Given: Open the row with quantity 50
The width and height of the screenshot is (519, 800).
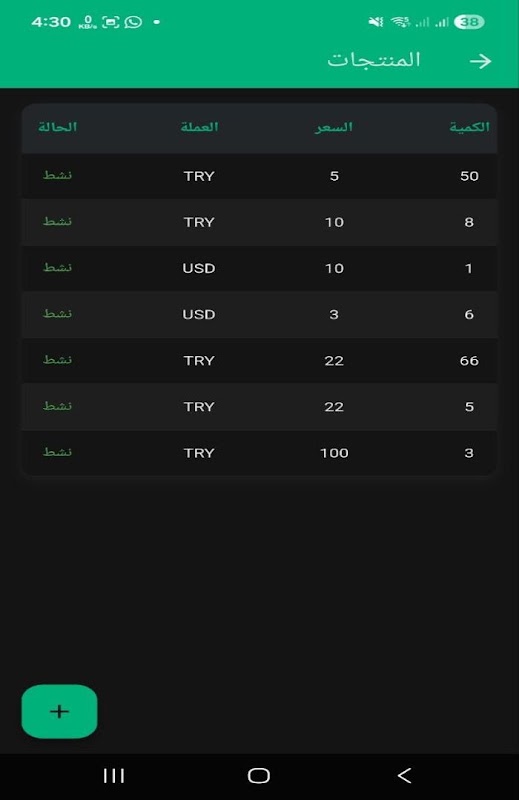Looking at the screenshot, I should (259, 176).
